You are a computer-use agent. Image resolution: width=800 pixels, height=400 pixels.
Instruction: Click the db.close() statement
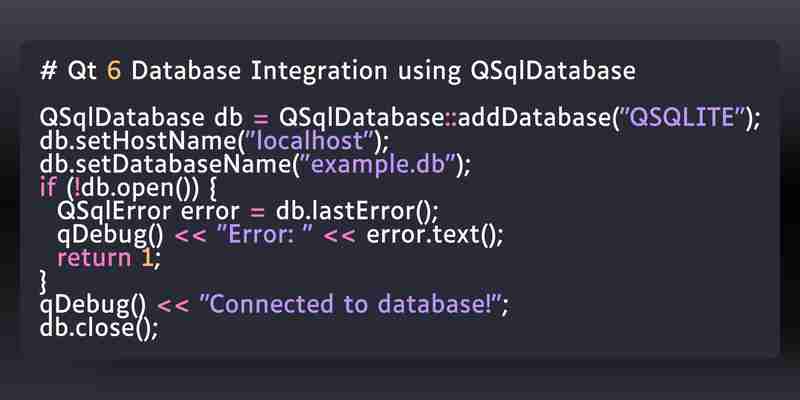99,328
